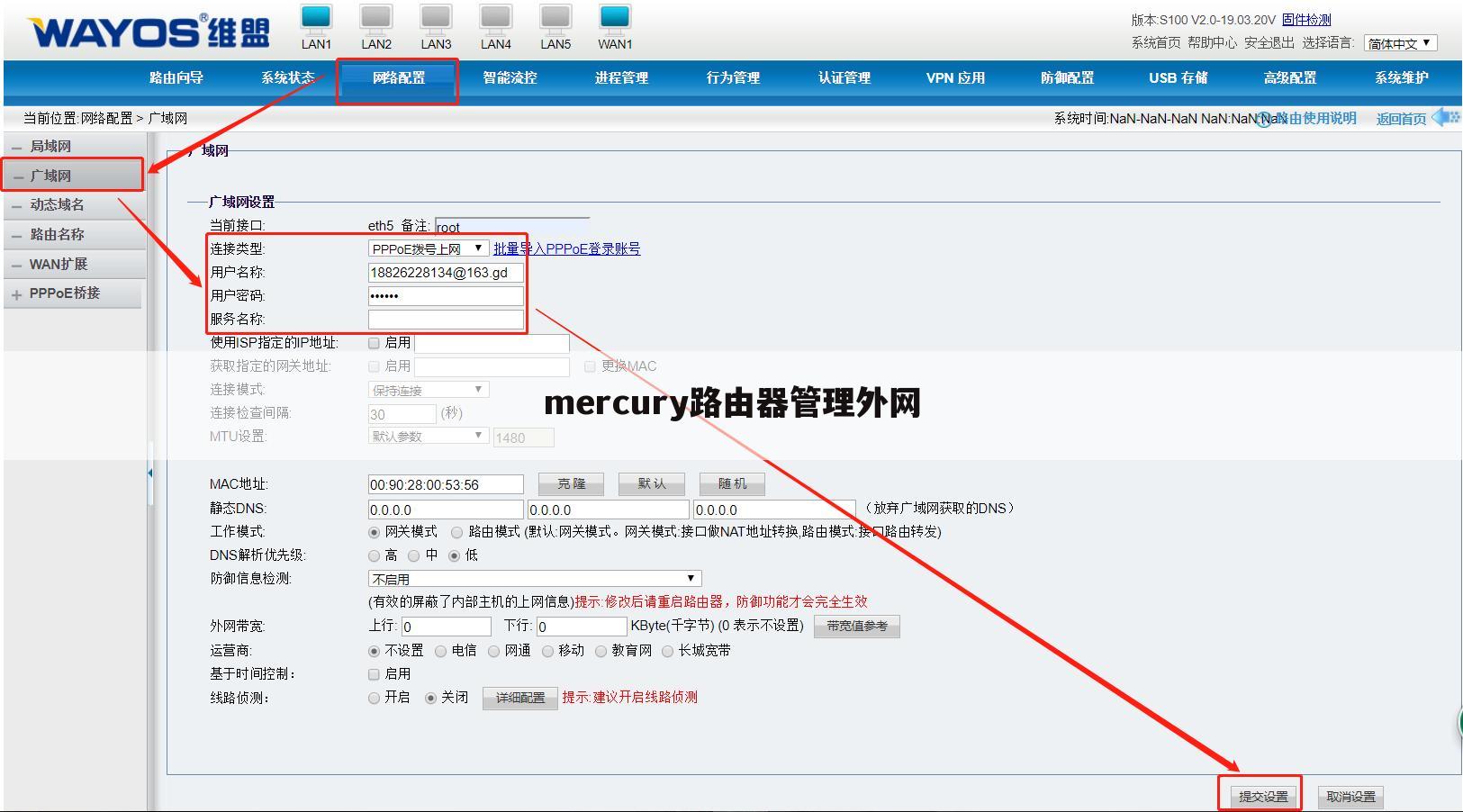
Task: Enable the 使用ISP指定的IP地址 checkbox
Action: 374,343
